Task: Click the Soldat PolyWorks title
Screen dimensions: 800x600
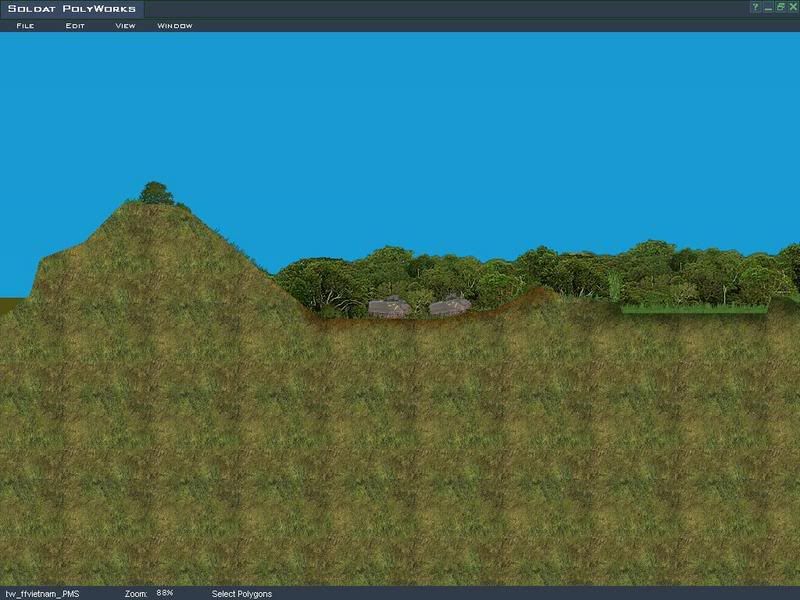Action: click(x=72, y=9)
